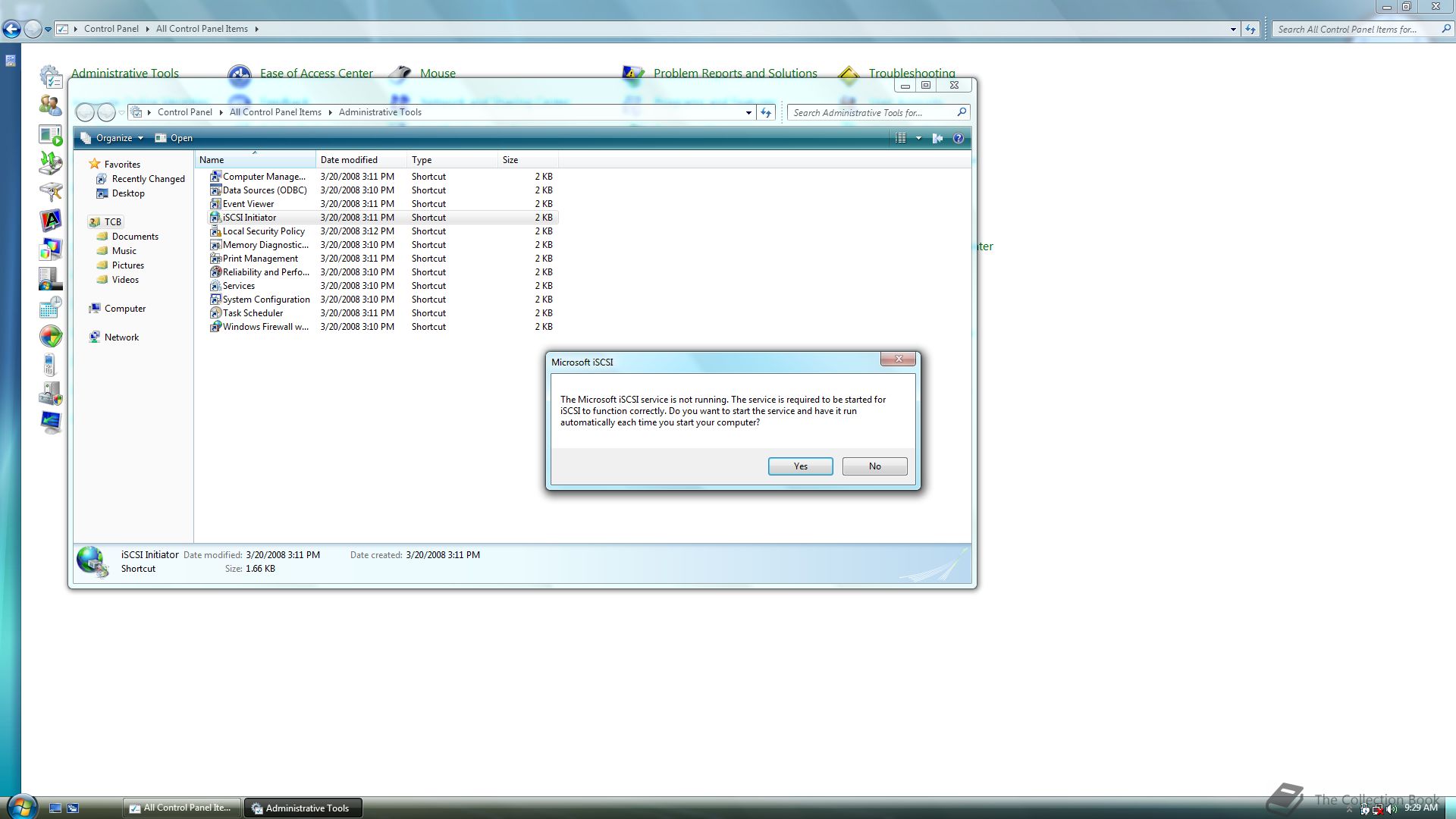This screenshot has width=1456, height=819.
Task: Open the network connection tray icon
Action: point(1378,809)
